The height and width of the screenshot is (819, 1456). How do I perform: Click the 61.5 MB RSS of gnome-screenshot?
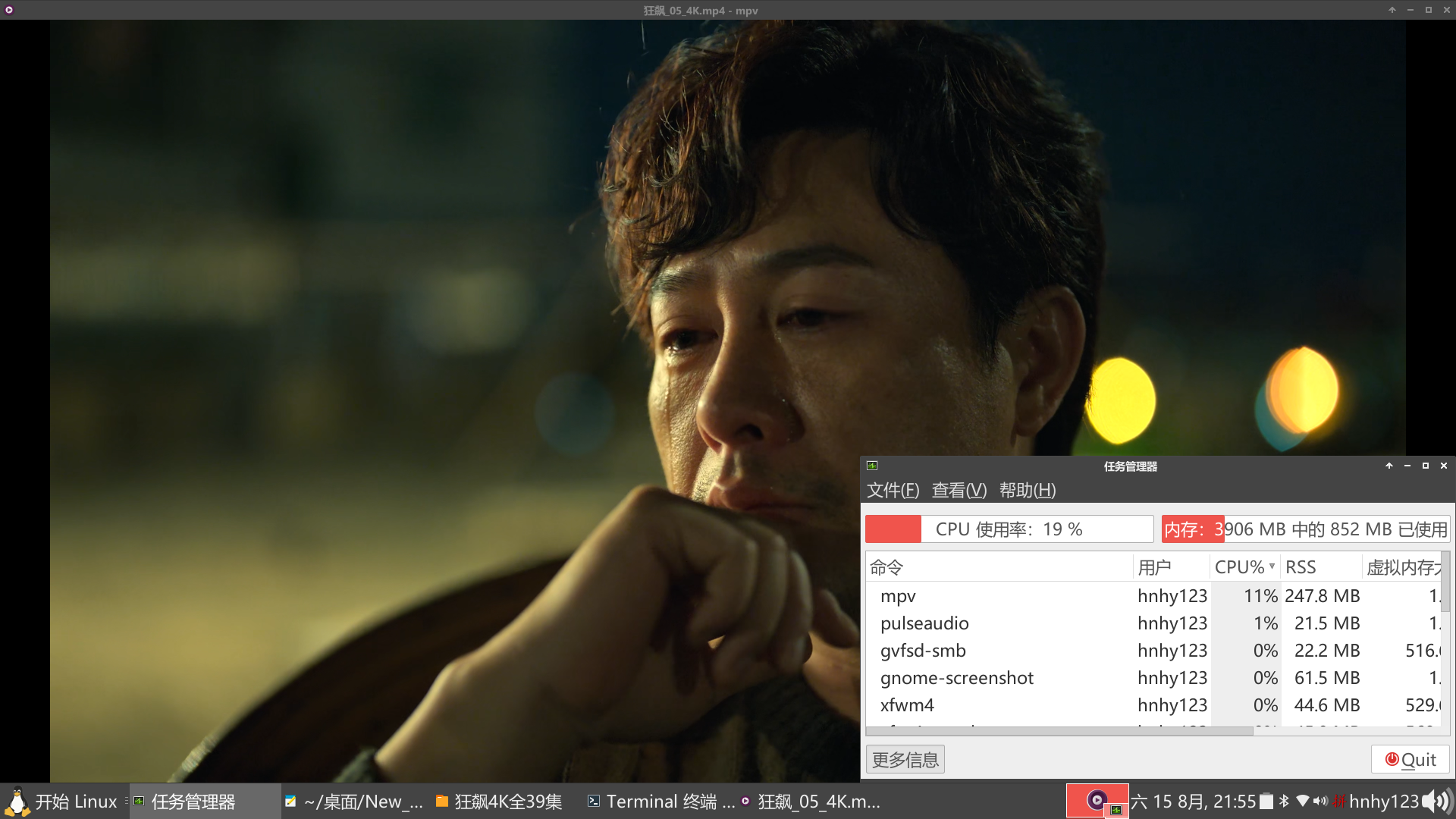click(x=1327, y=678)
